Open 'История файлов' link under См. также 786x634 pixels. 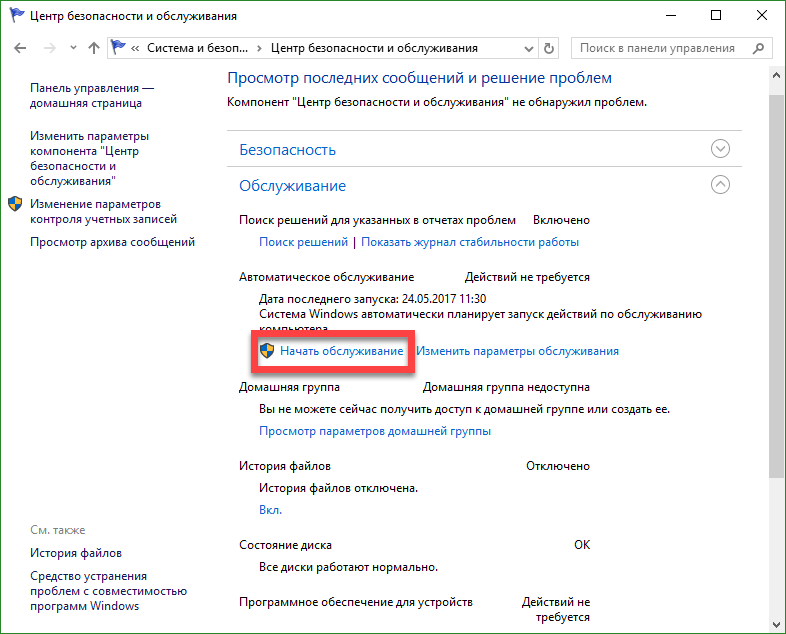76,553
